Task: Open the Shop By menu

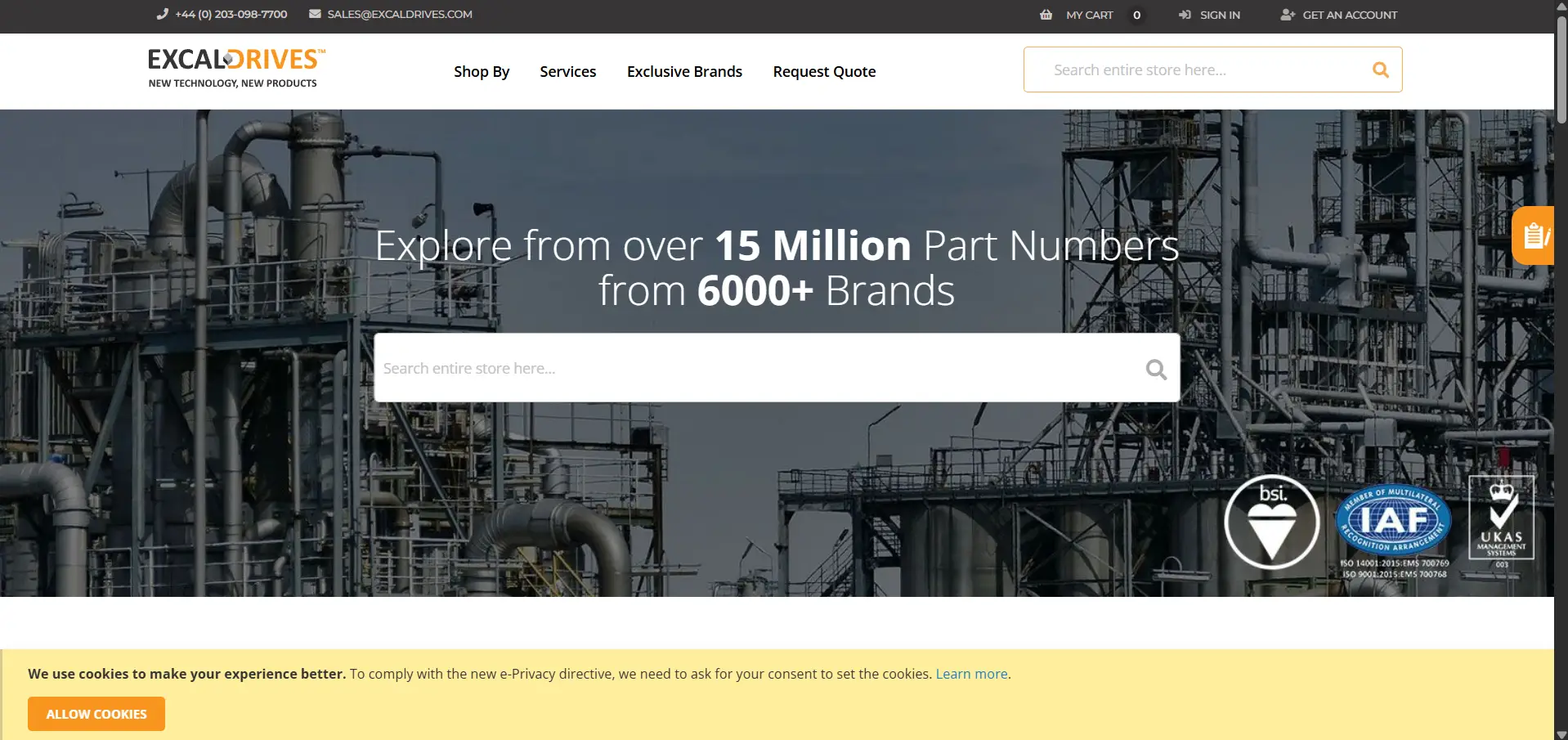Action: point(482,71)
